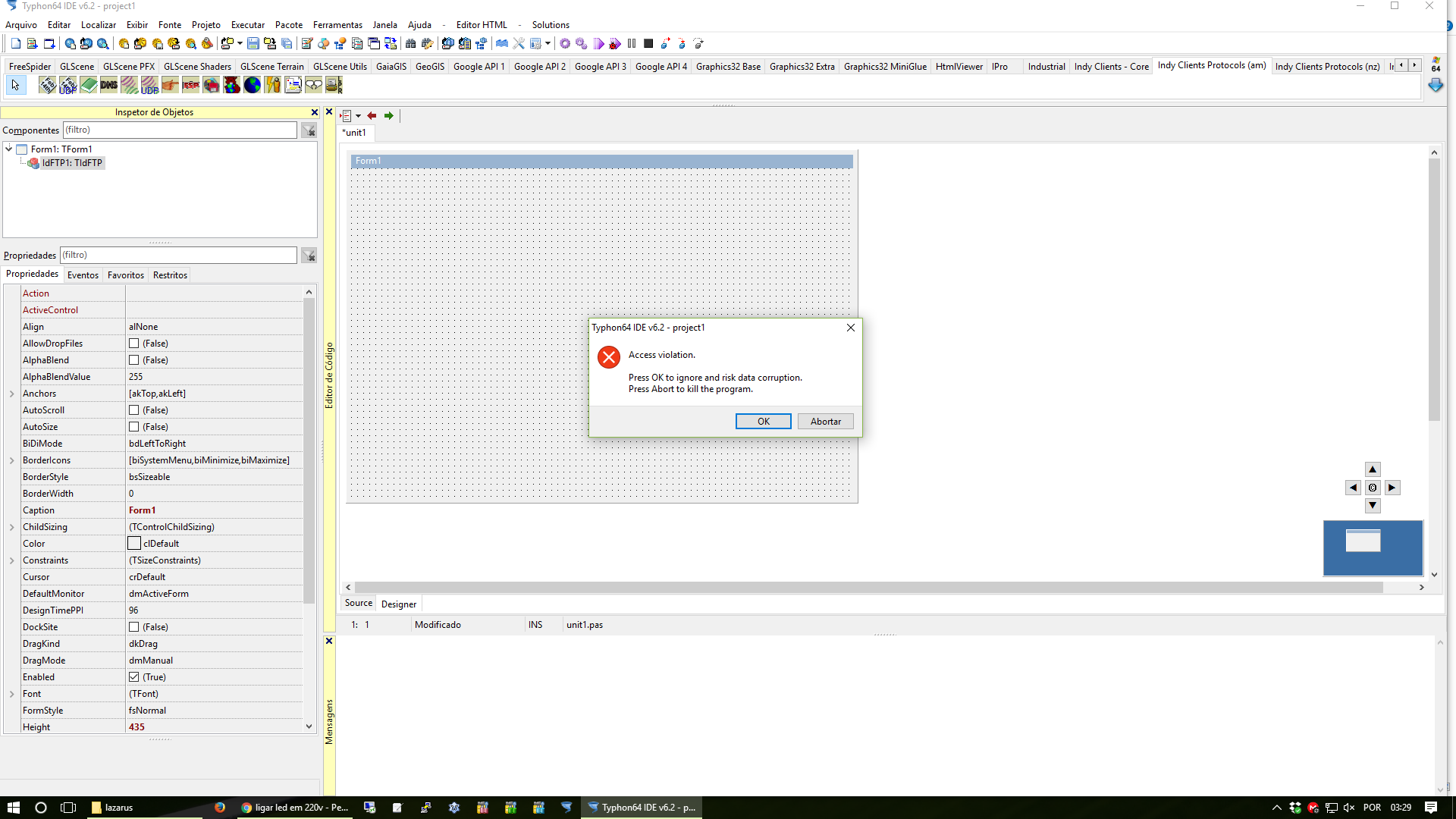Click the blue down arrow beside palette
This screenshot has width=1456, height=819.
point(1436,86)
